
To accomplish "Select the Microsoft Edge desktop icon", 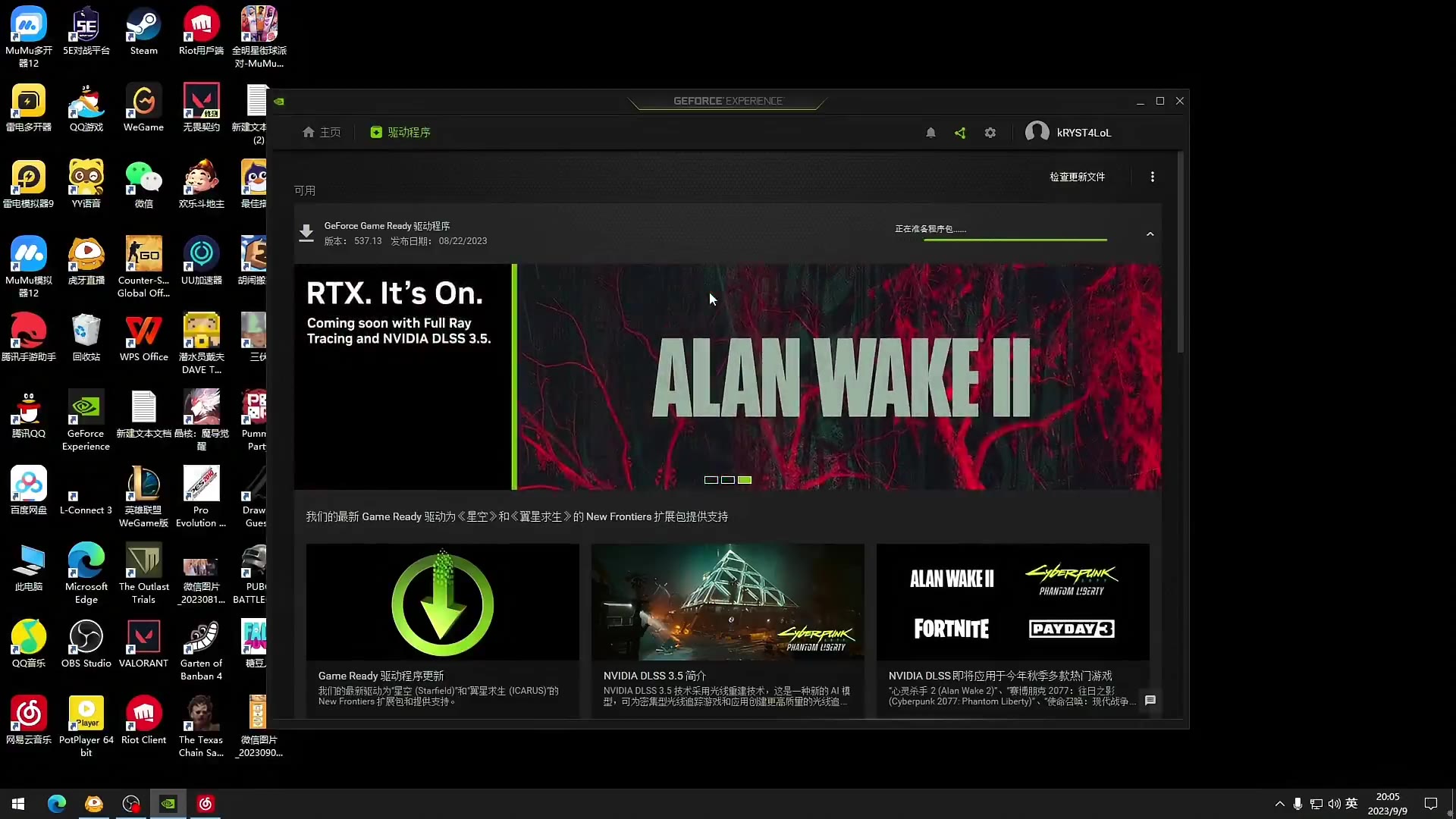I will click(86, 574).
